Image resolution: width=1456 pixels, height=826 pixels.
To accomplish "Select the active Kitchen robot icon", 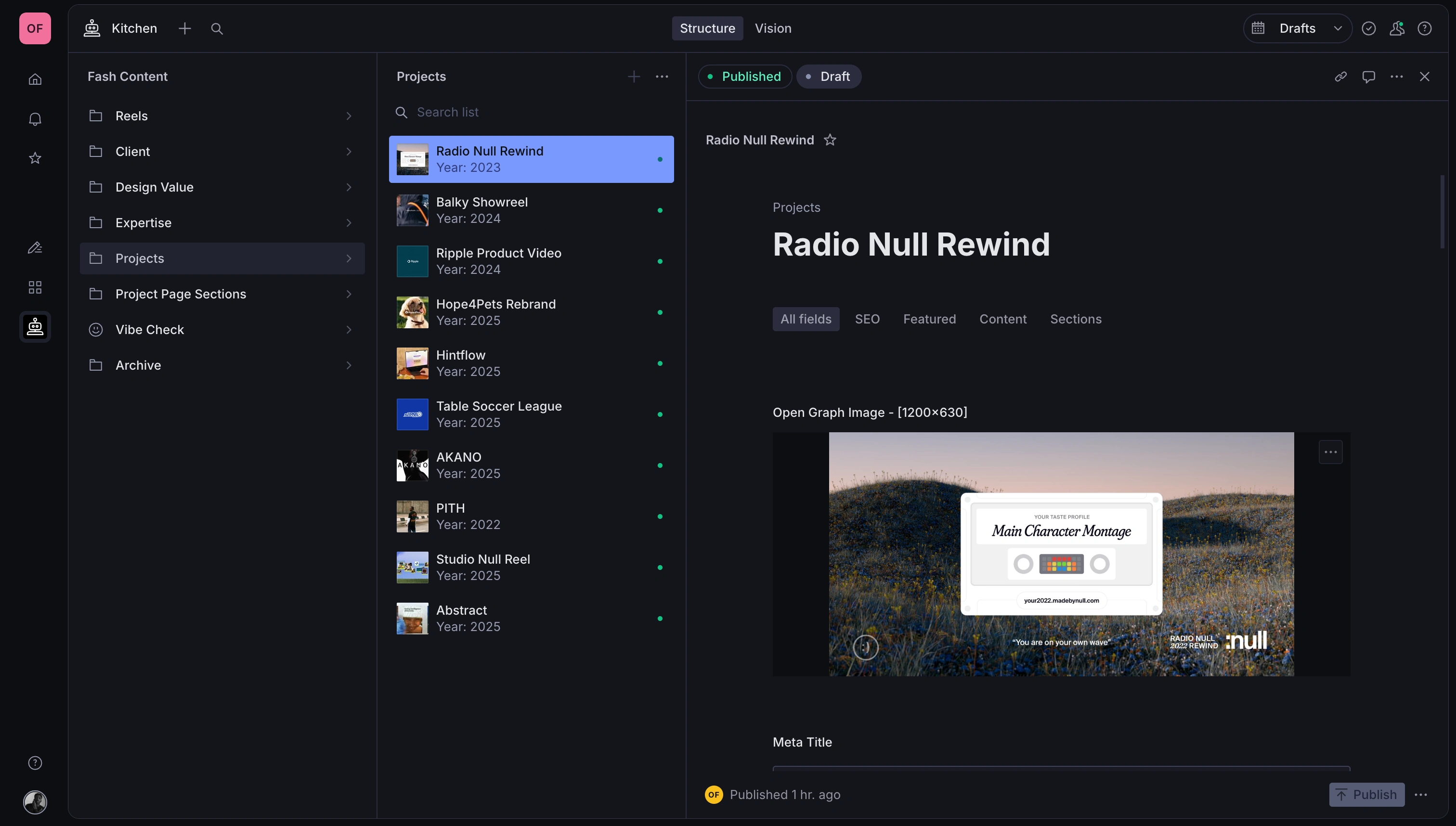I will (35, 327).
